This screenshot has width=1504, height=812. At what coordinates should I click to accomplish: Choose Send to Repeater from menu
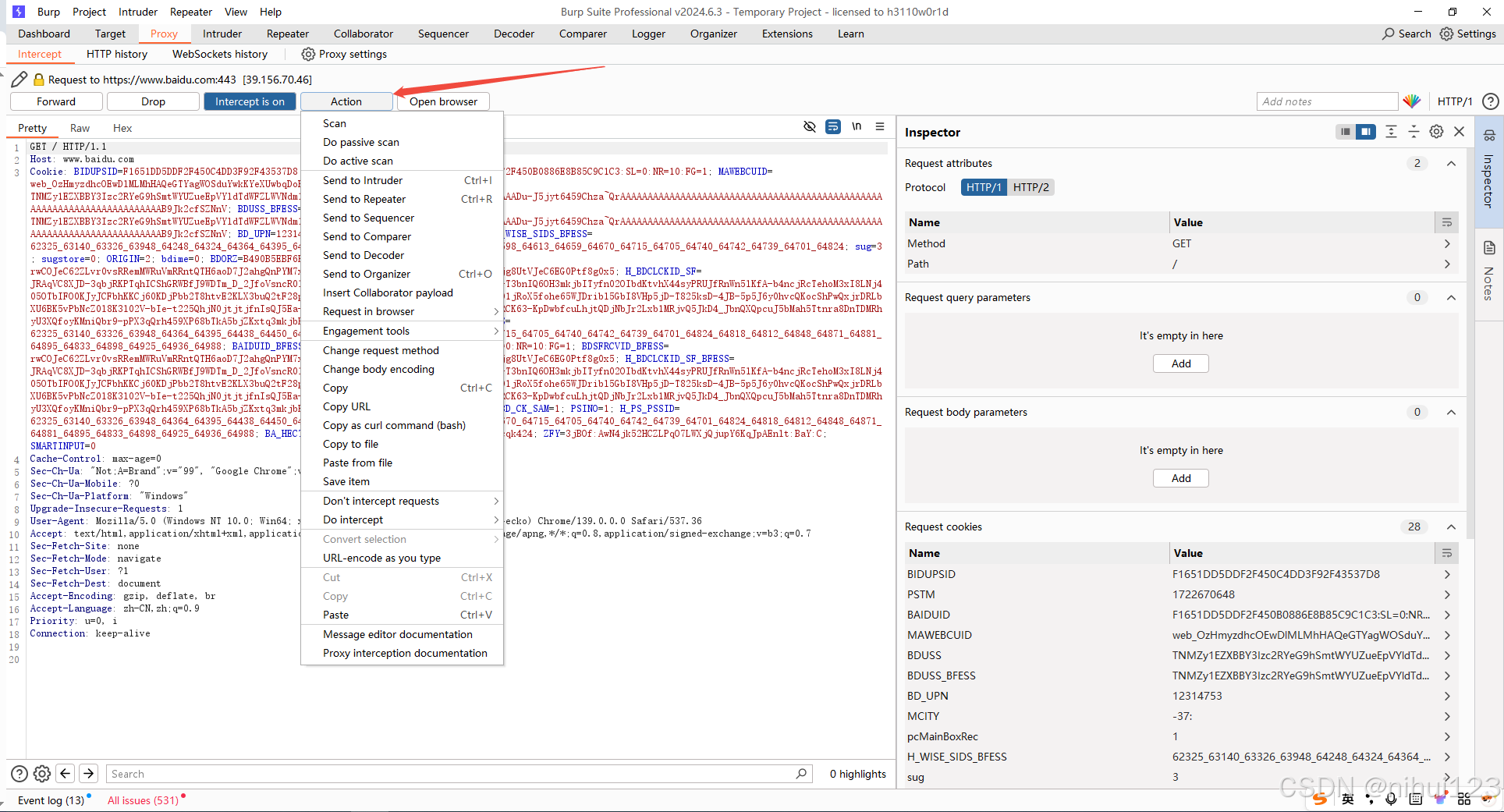pos(402,199)
